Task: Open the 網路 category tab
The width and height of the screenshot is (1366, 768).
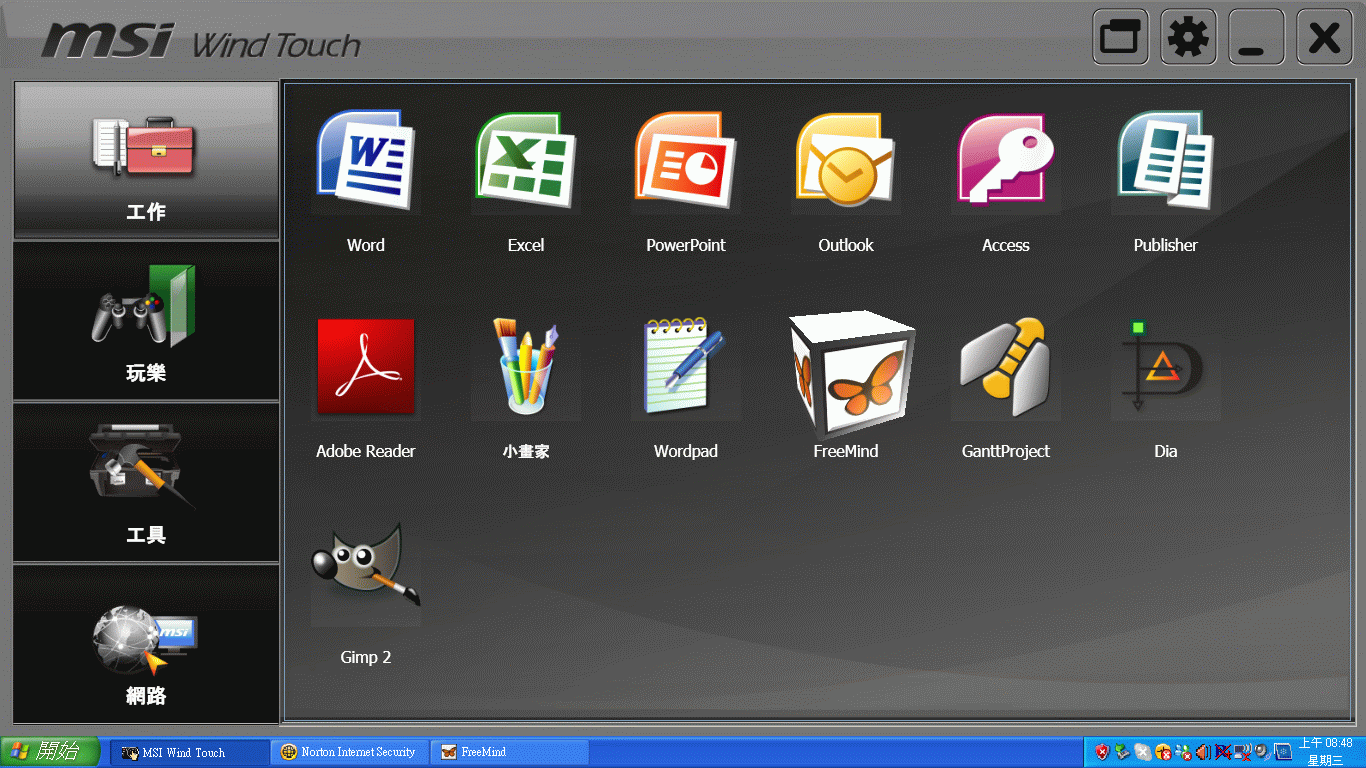Action: [146, 644]
